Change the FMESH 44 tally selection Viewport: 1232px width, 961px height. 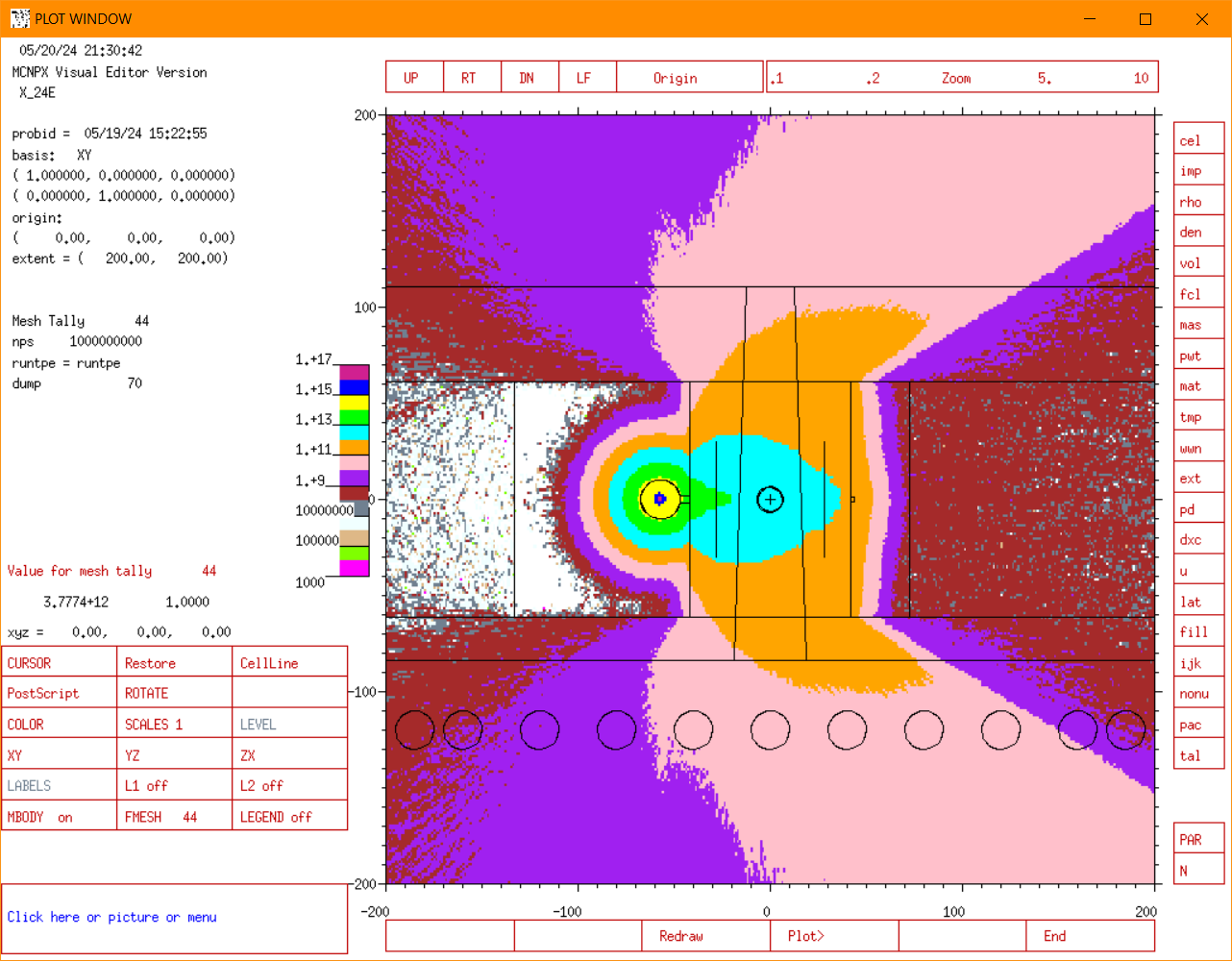(174, 816)
